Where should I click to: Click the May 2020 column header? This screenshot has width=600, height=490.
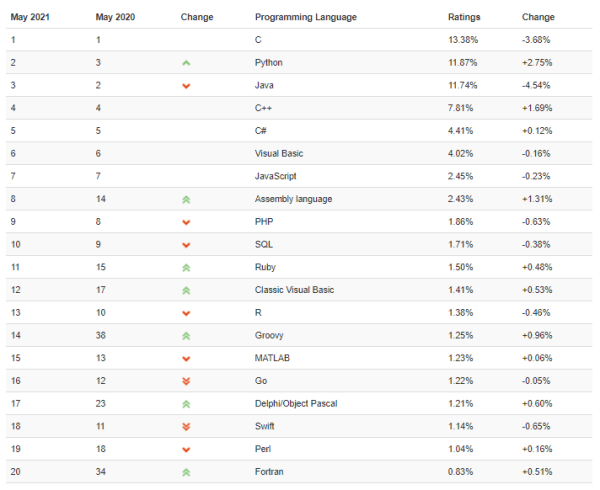pyautogui.click(x=116, y=17)
